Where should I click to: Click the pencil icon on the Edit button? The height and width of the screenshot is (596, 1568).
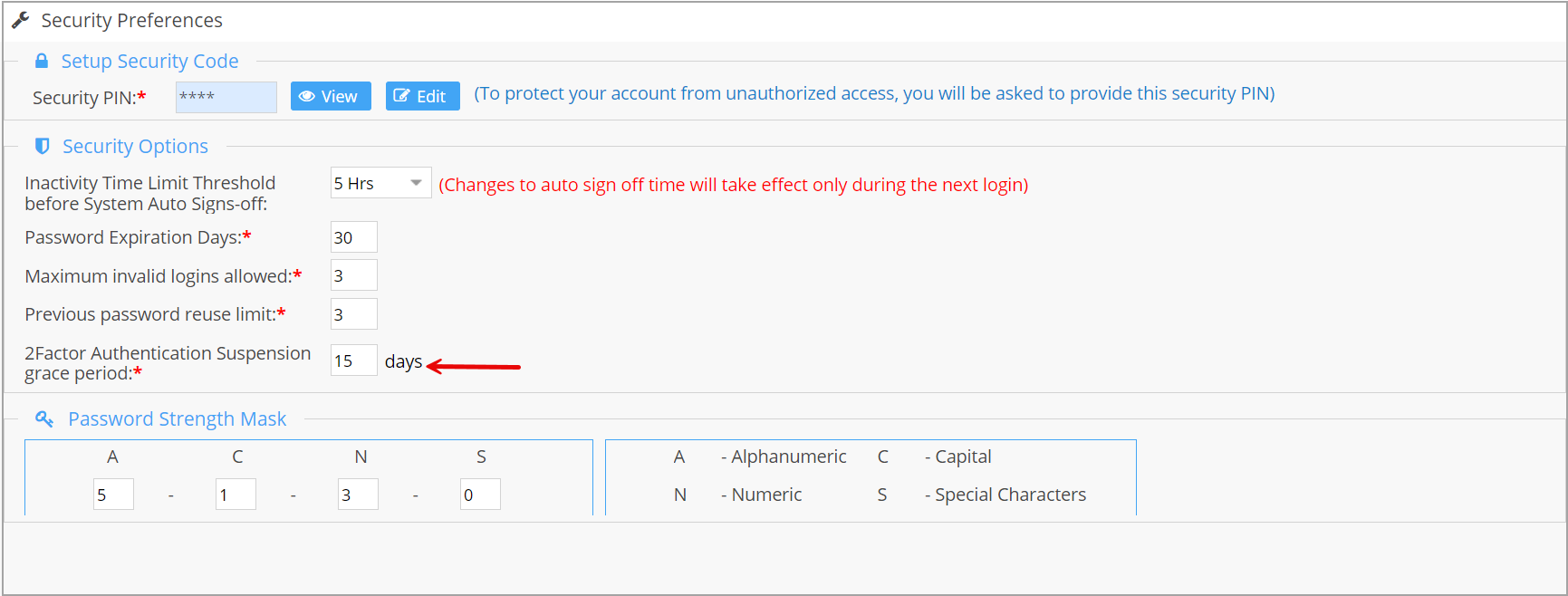pos(401,96)
